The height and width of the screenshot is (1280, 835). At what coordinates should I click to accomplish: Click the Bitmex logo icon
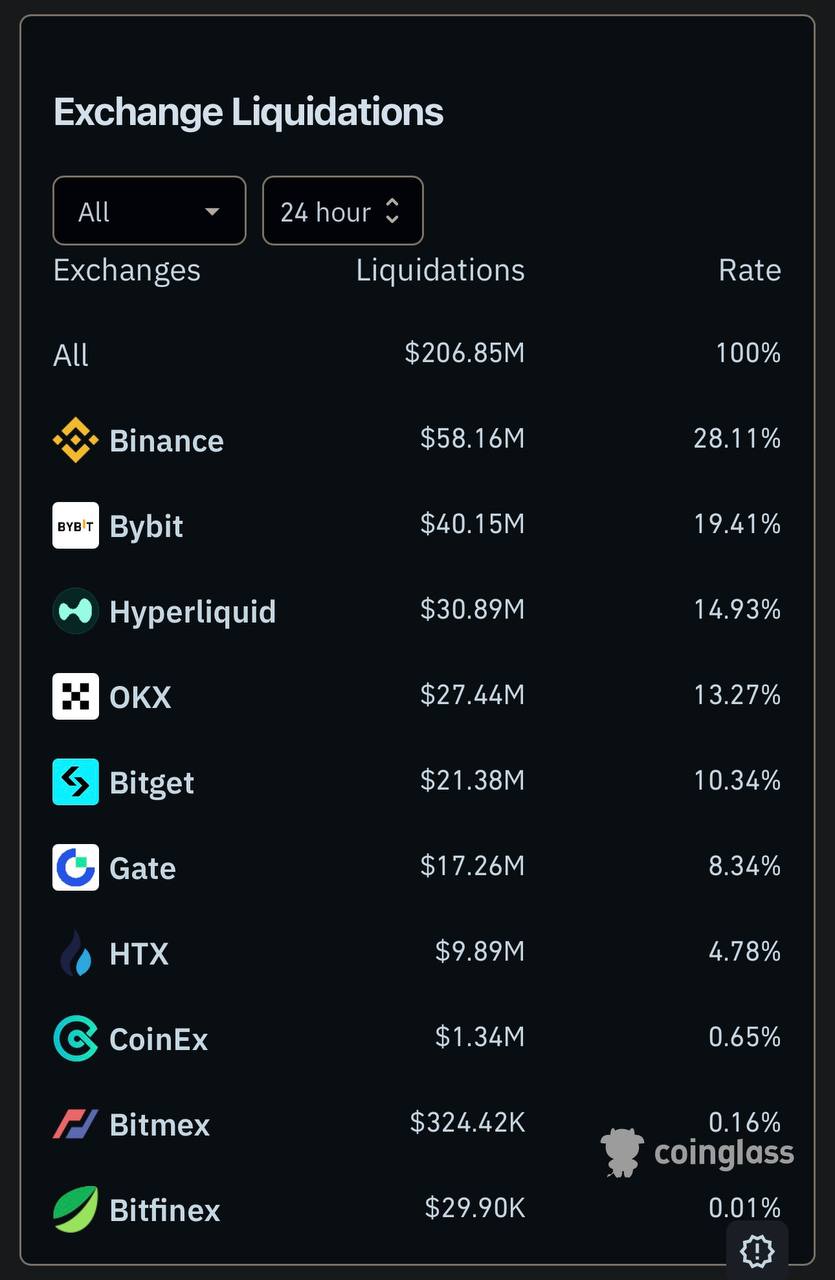point(75,1124)
